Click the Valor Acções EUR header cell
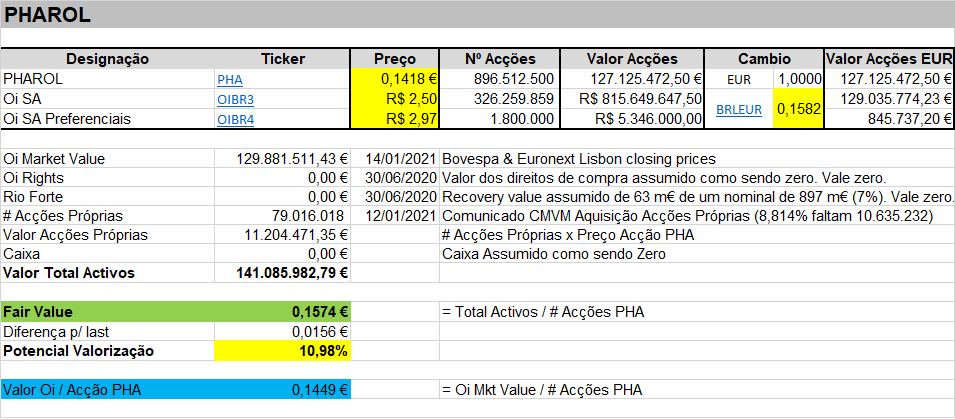The height and width of the screenshot is (419, 955). click(x=889, y=59)
